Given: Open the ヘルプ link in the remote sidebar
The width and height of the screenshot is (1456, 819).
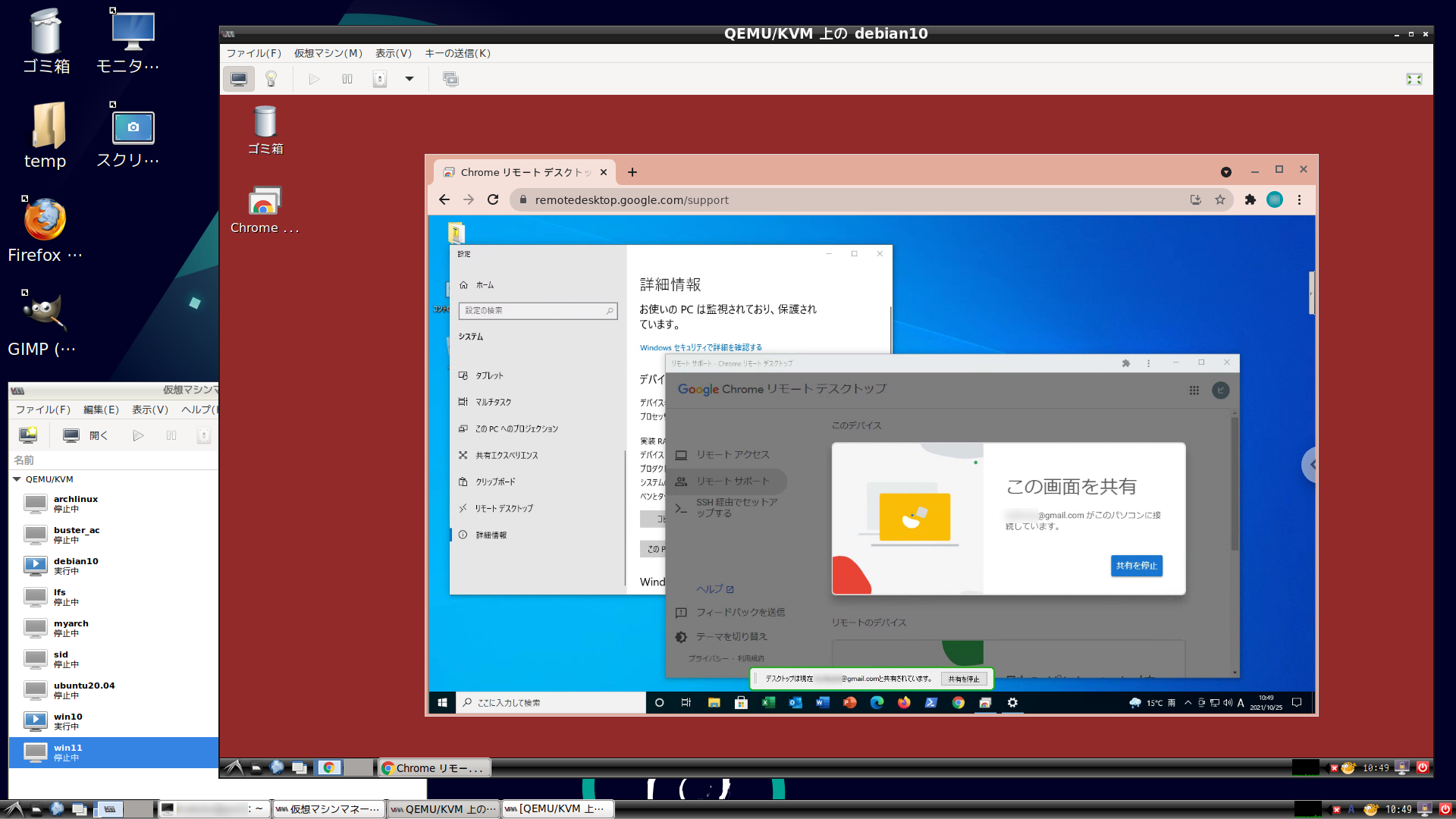Looking at the screenshot, I should [x=714, y=588].
